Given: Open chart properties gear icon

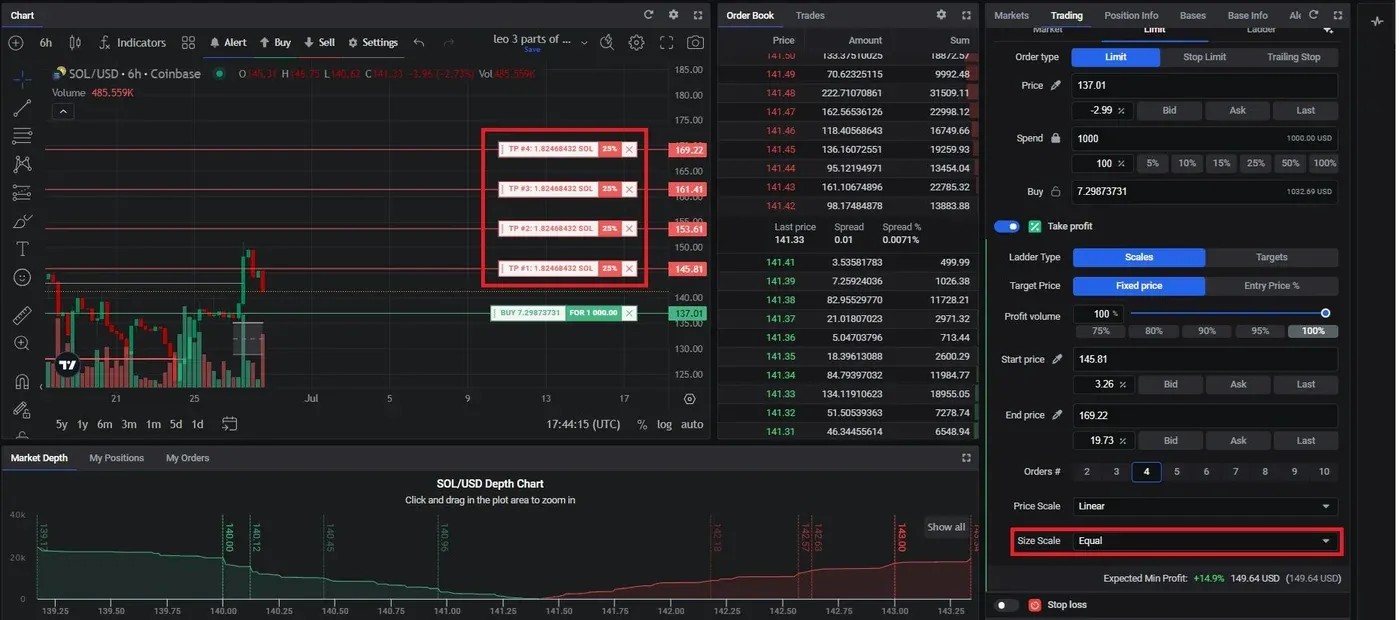Looking at the screenshot, I should click(636, 42).
